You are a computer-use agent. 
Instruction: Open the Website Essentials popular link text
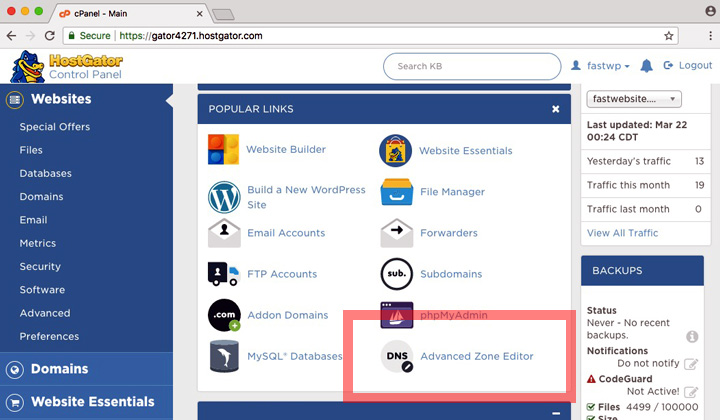click(x=466, y=151)
